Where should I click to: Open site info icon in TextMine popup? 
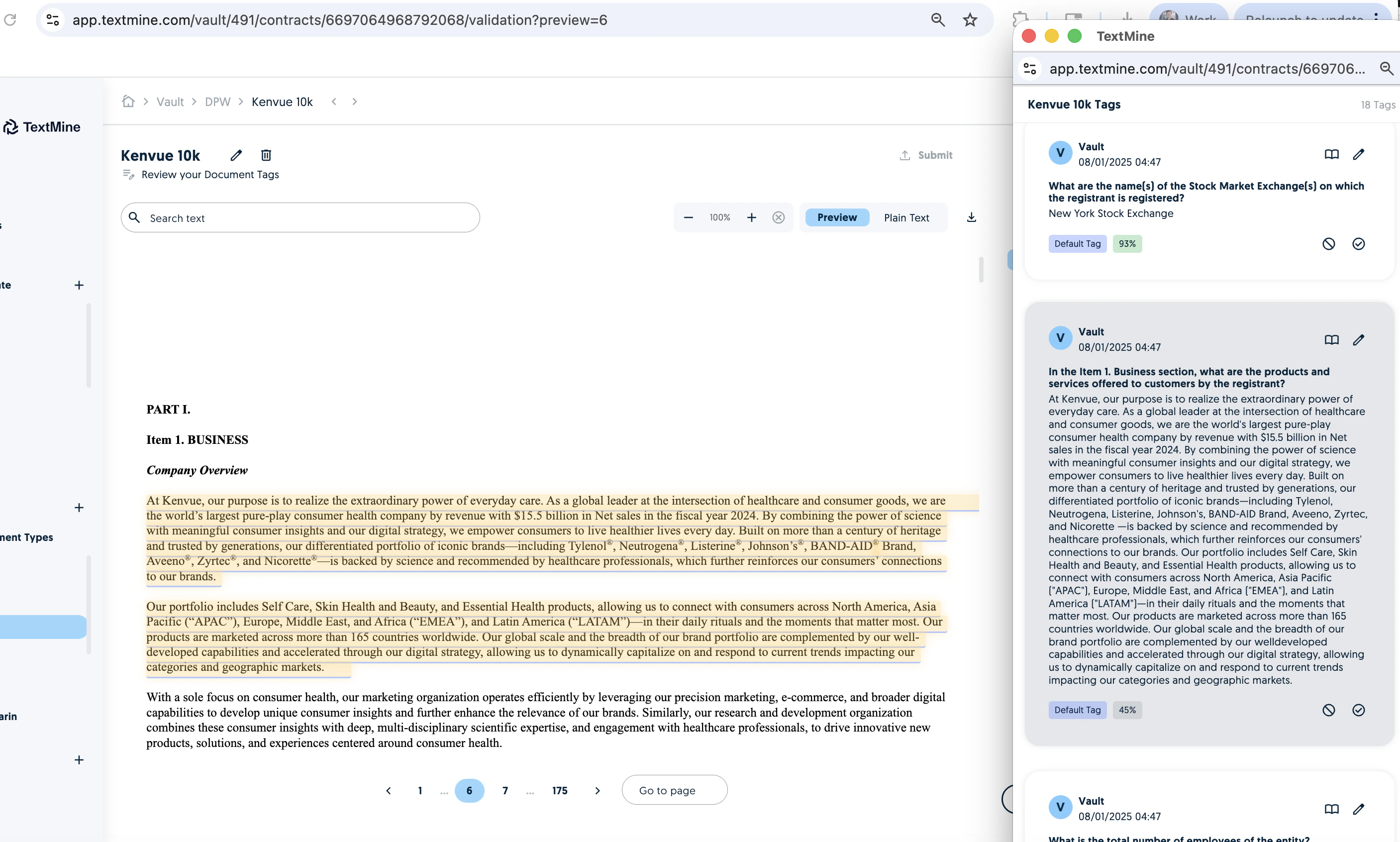(1029, 69)
